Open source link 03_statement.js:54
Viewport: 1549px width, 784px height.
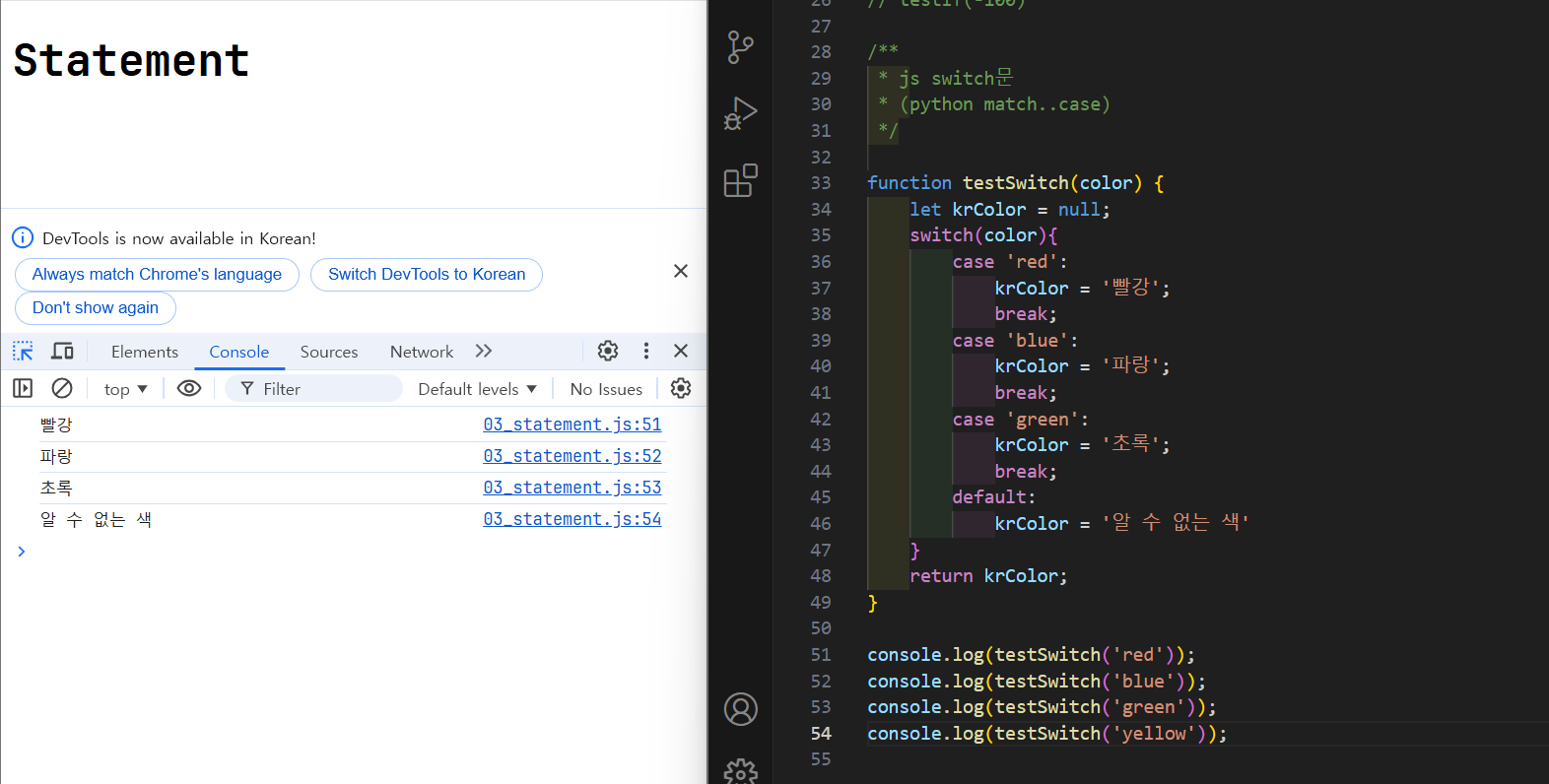(572, 519)
